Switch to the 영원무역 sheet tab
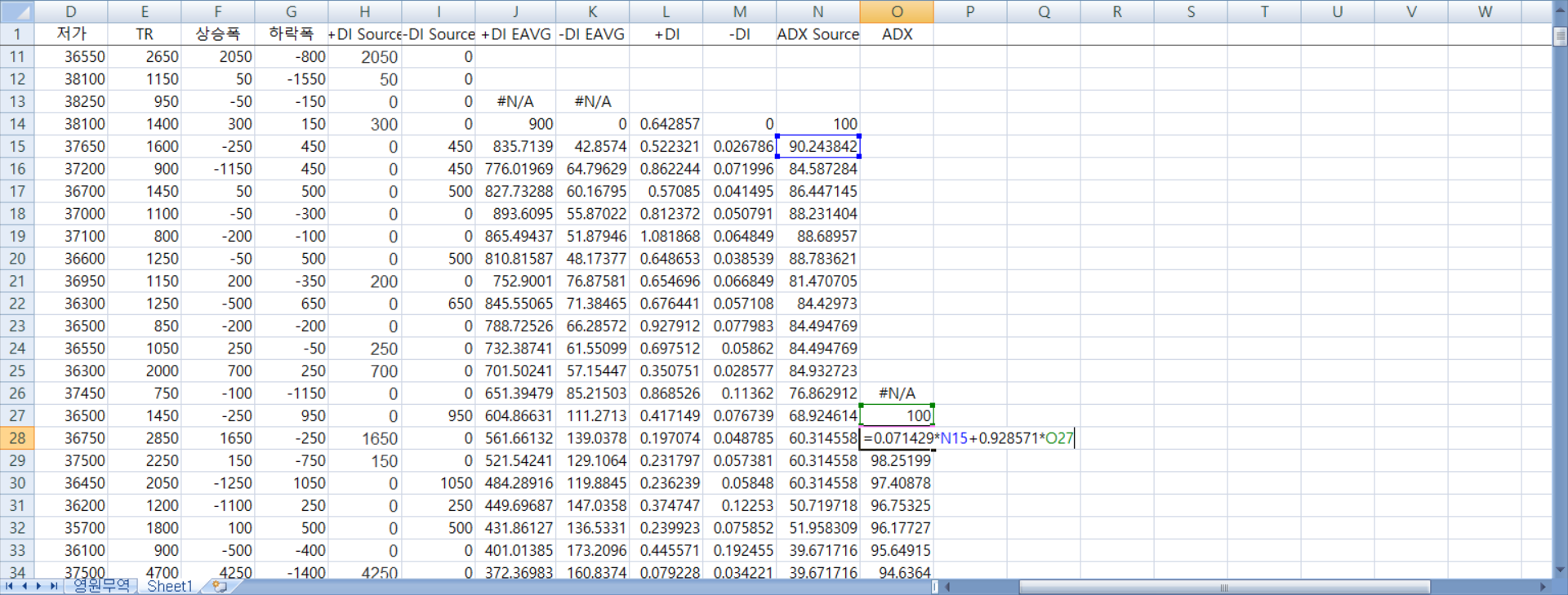1568x595 pixels. (101, 586)
